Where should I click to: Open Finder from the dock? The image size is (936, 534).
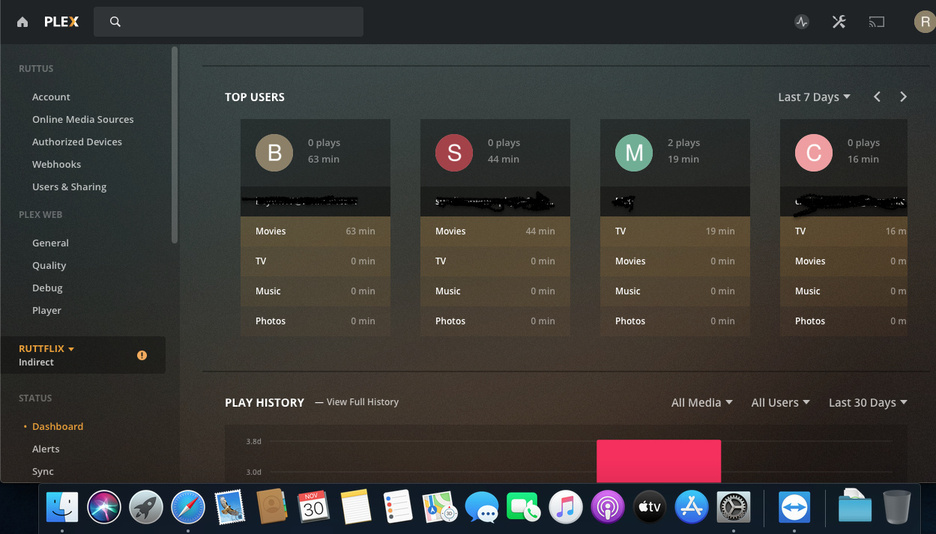click(x=62, y=507)
